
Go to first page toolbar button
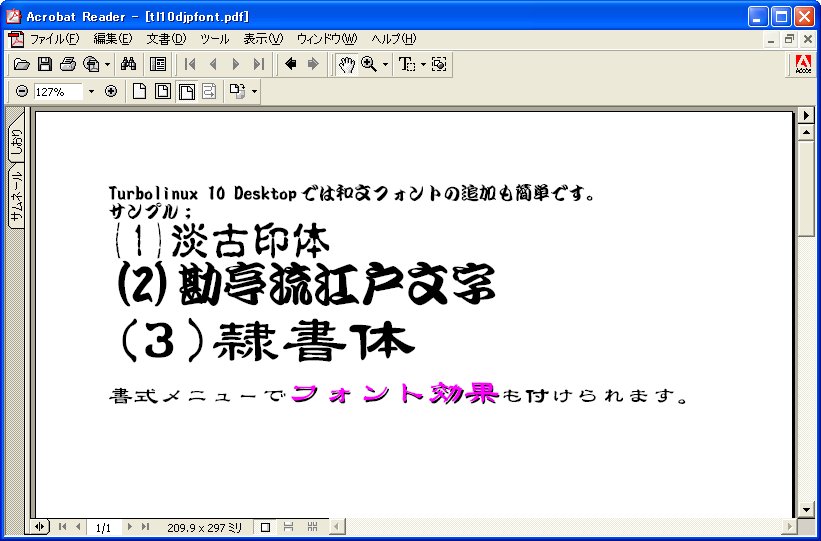click(190, 64)
